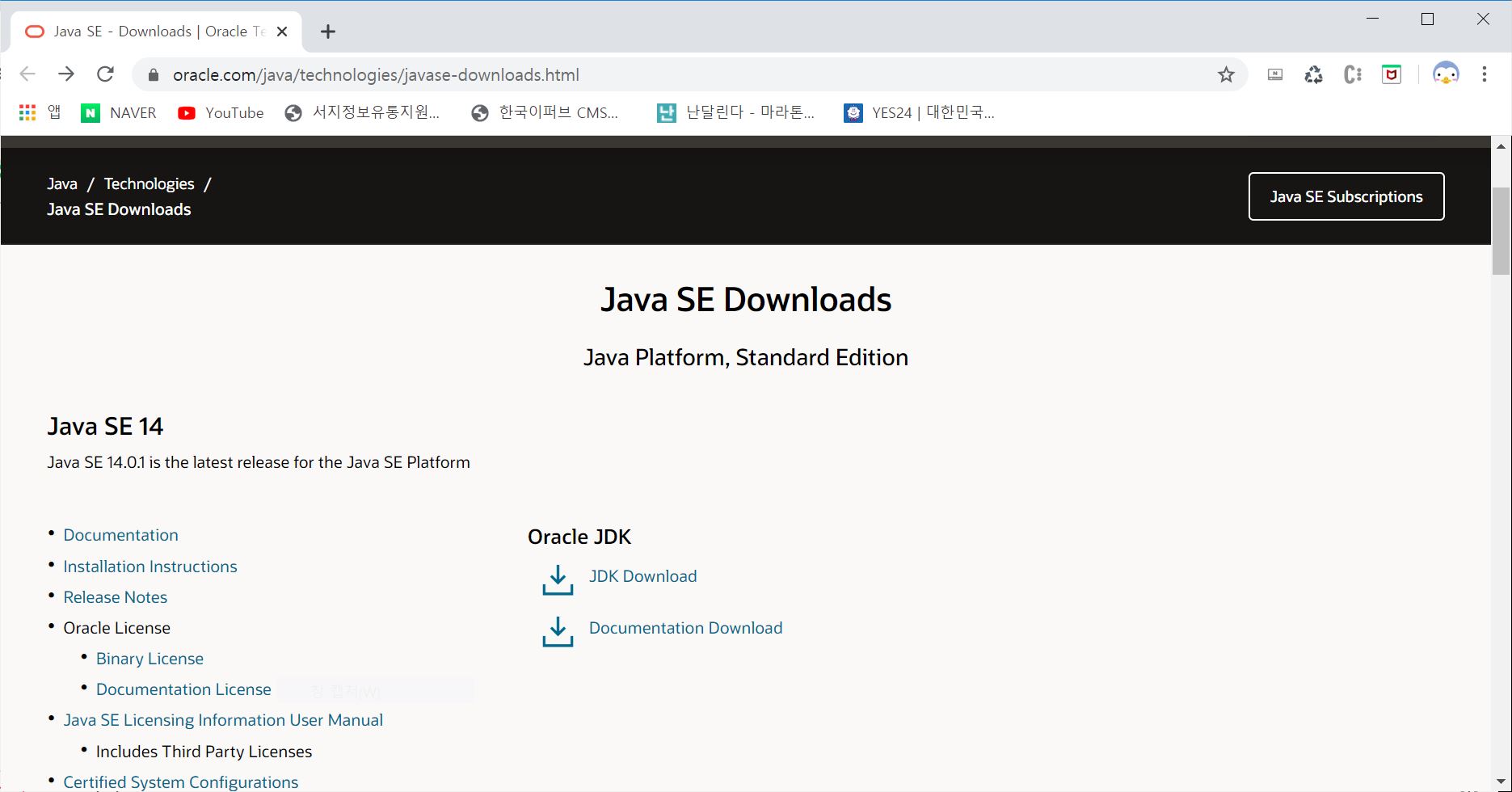Screen dimensions: 1512x792
Task: Open the keyboard-like extension icon
Action: tap(1275, 75)
